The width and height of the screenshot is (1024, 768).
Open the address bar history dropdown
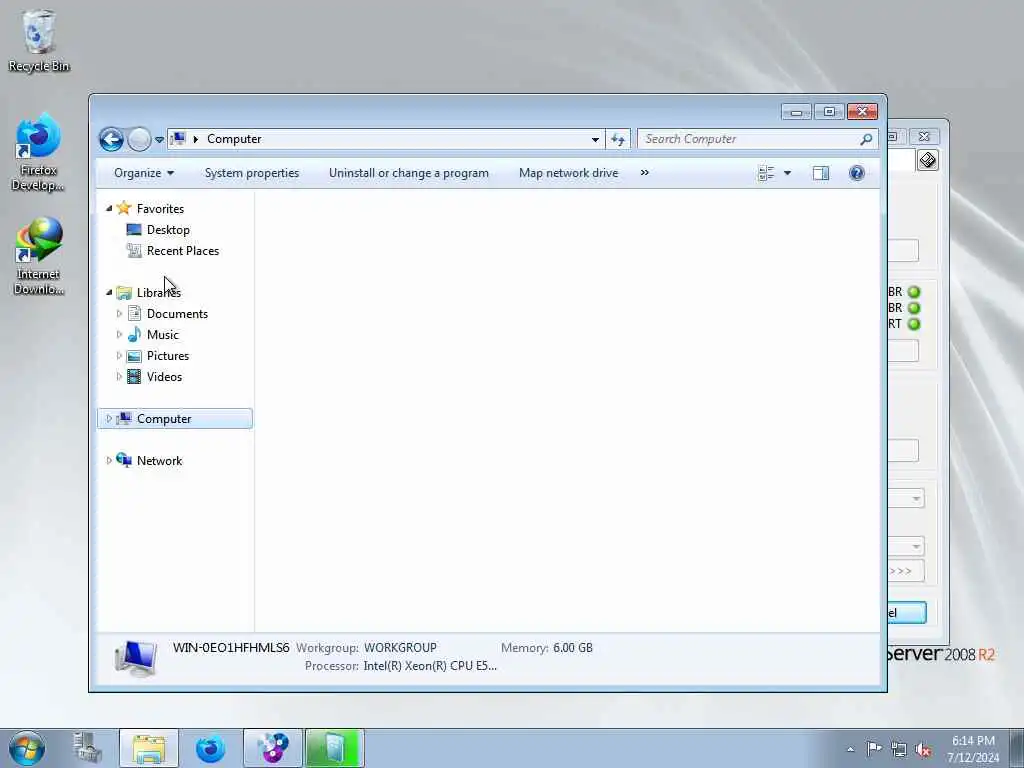click(x=595, y=139)
